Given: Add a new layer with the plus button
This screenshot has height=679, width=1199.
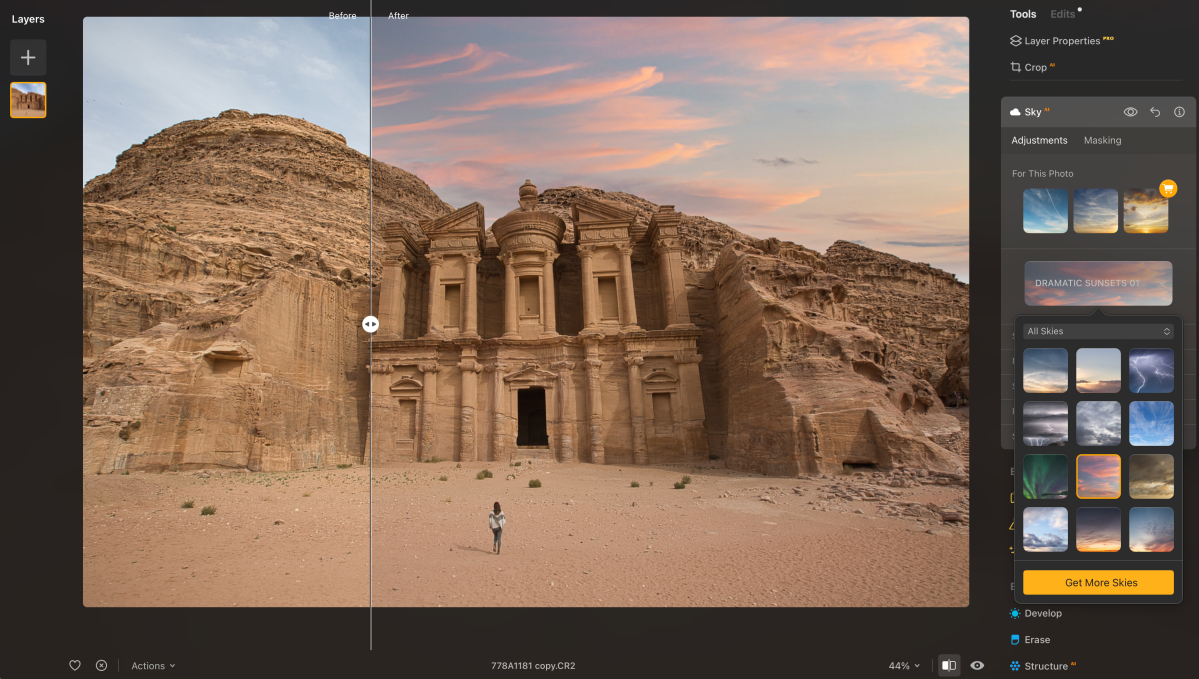Looking at the screenshot, I should click(27, 57).
